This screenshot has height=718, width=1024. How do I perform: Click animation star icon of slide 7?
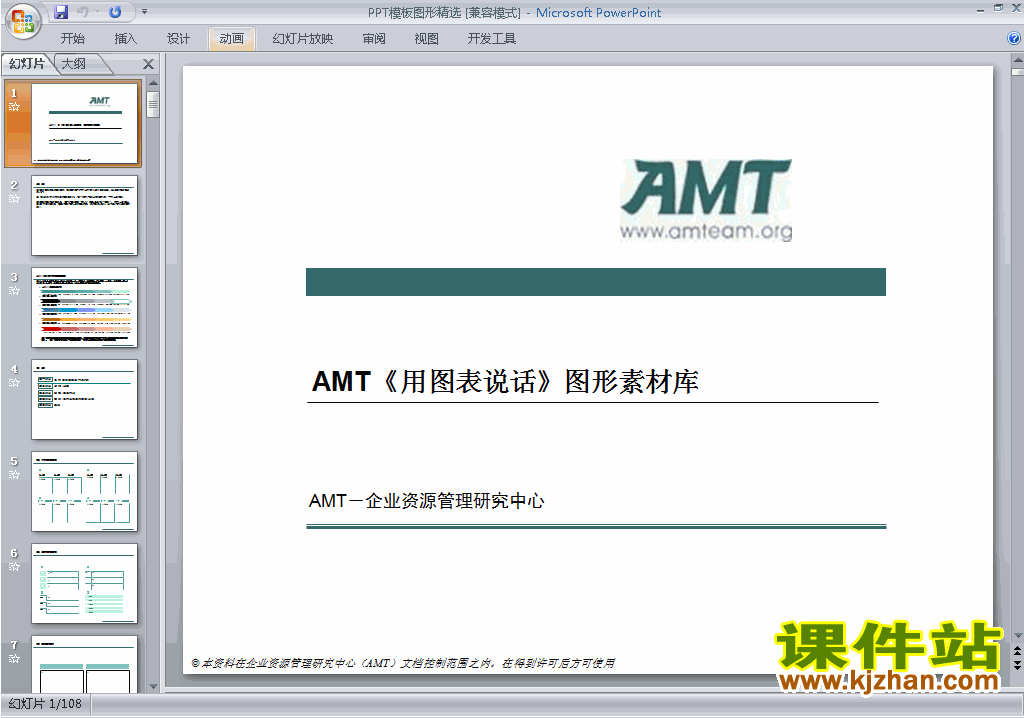click(x=14, y=659)
